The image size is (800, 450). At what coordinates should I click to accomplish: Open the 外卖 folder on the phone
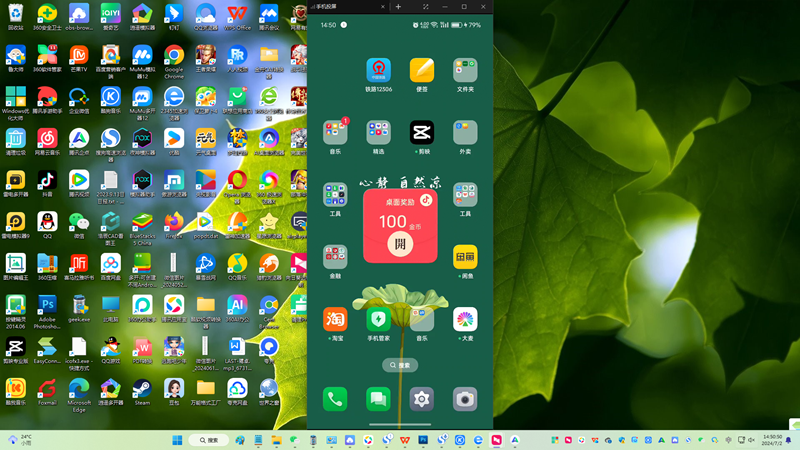click(x=465, y=132)
